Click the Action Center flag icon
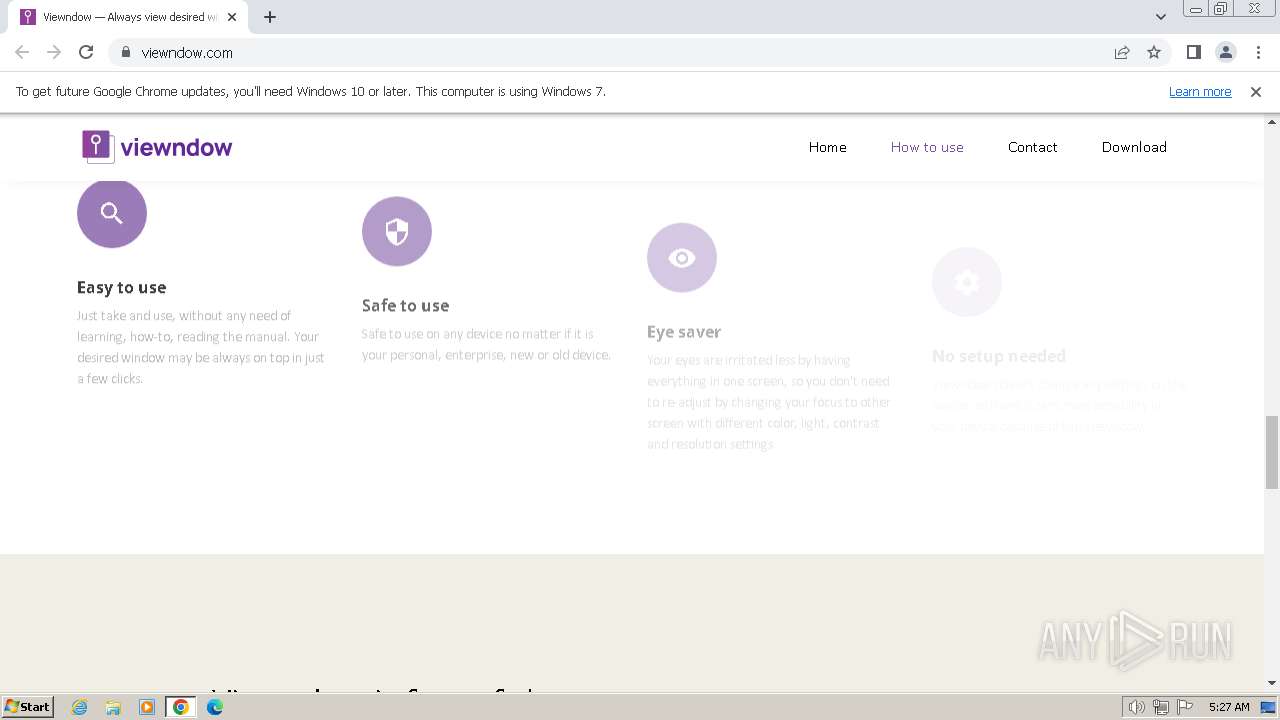The image size is (1280, 720). (x=1185, y=707)
